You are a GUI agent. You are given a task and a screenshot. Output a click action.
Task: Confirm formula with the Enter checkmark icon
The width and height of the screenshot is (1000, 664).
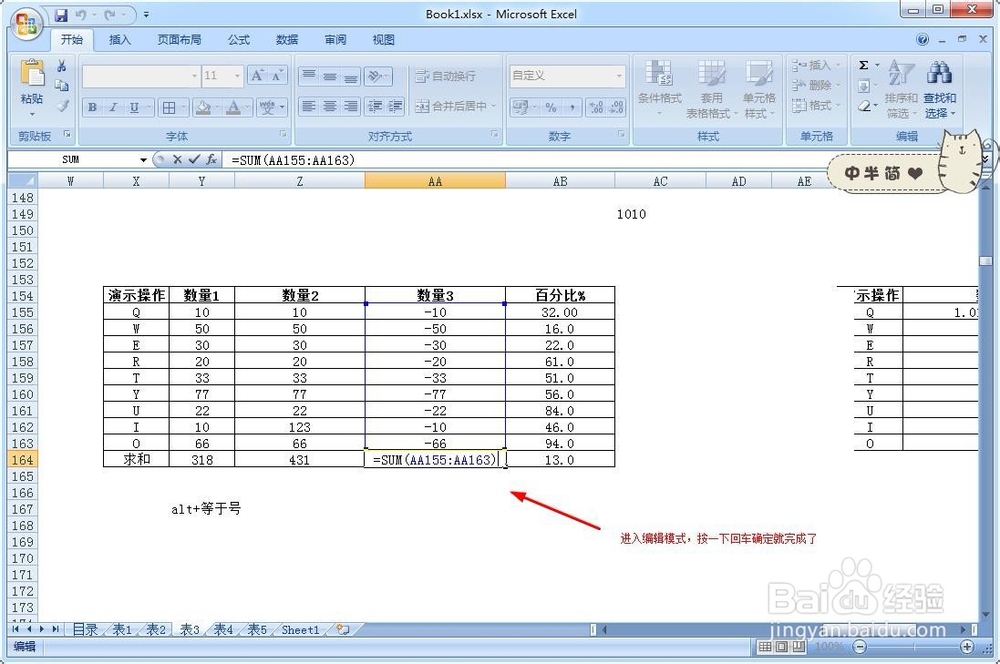(195, 160)
